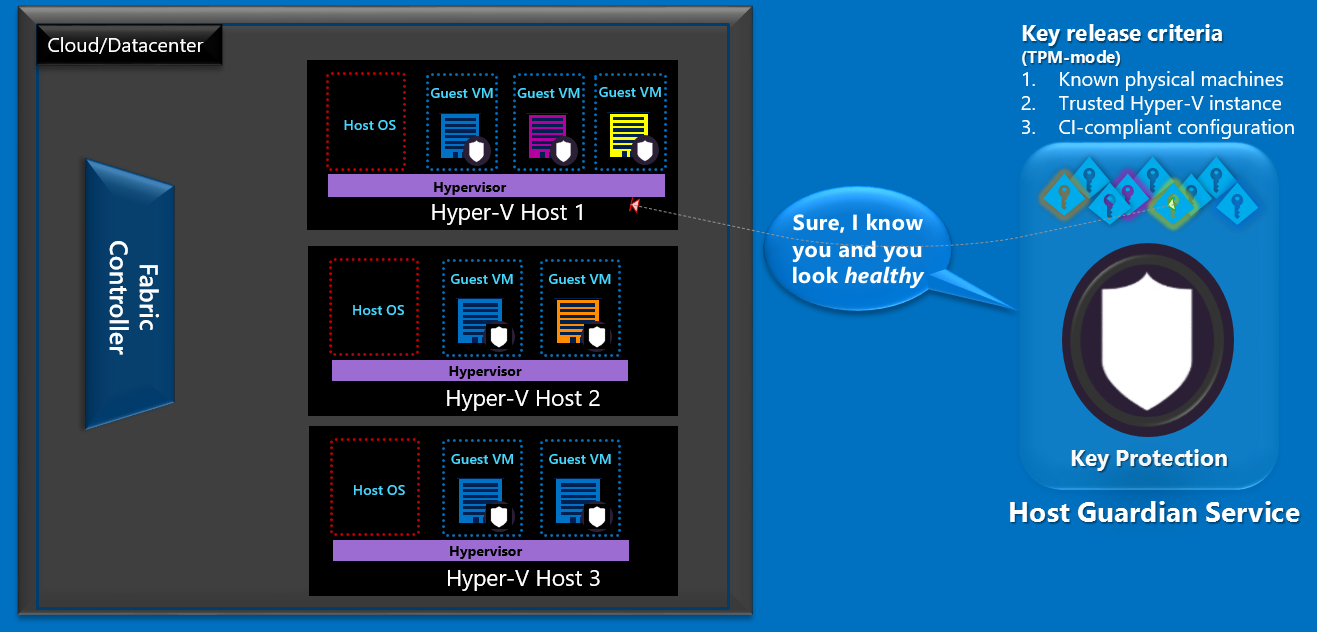Screen dimensions: 1317x632
Task: Click the 'Key Protection' label
Action: point(1149,459)
